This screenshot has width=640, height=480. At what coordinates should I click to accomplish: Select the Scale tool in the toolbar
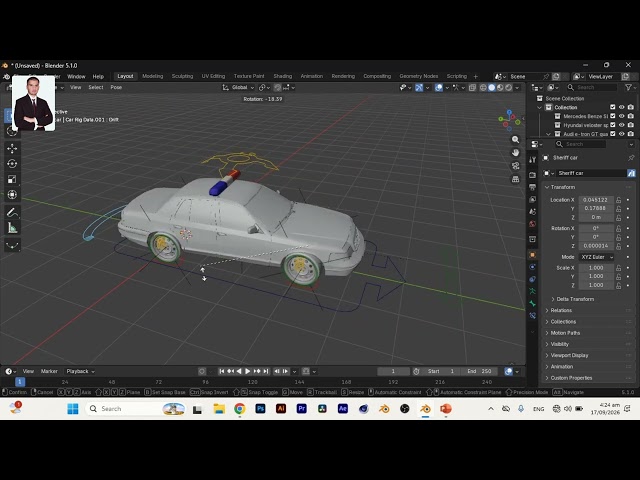coord(12,179)
